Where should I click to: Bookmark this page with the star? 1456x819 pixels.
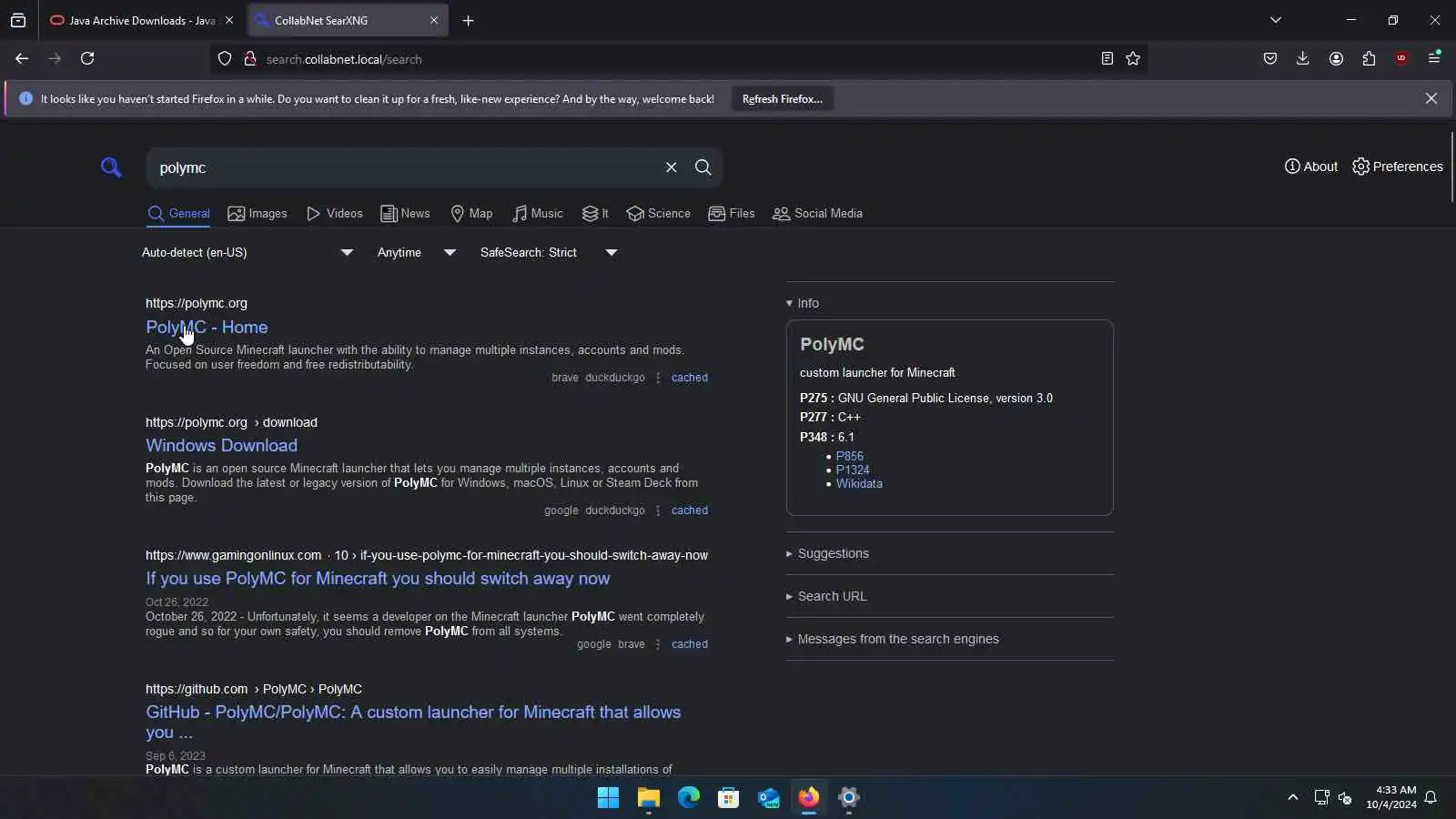tap(1133, 59)
